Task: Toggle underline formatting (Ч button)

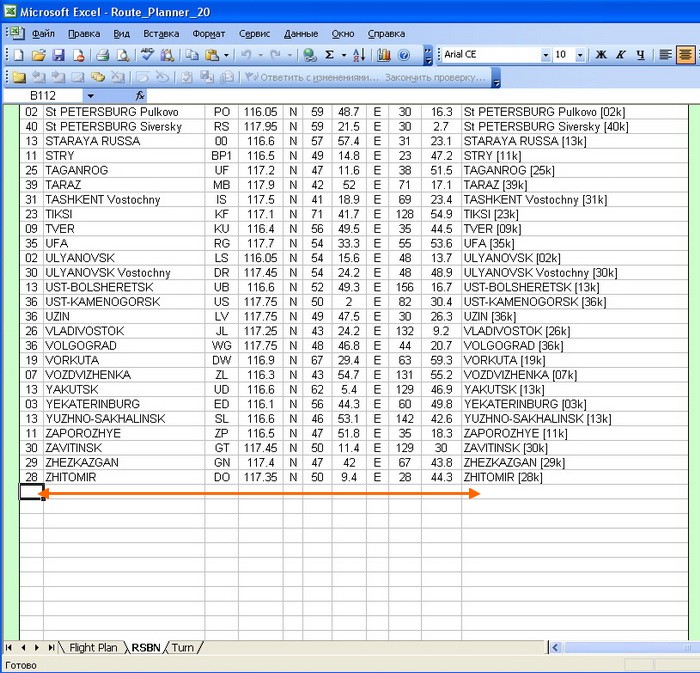Action: coord(641,55)
